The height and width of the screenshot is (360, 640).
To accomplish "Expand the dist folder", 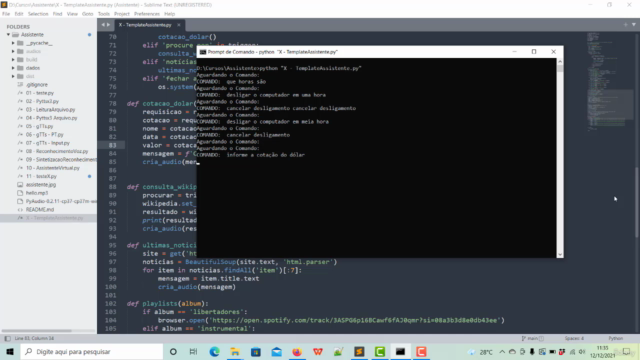I will (x=13, y=76).
